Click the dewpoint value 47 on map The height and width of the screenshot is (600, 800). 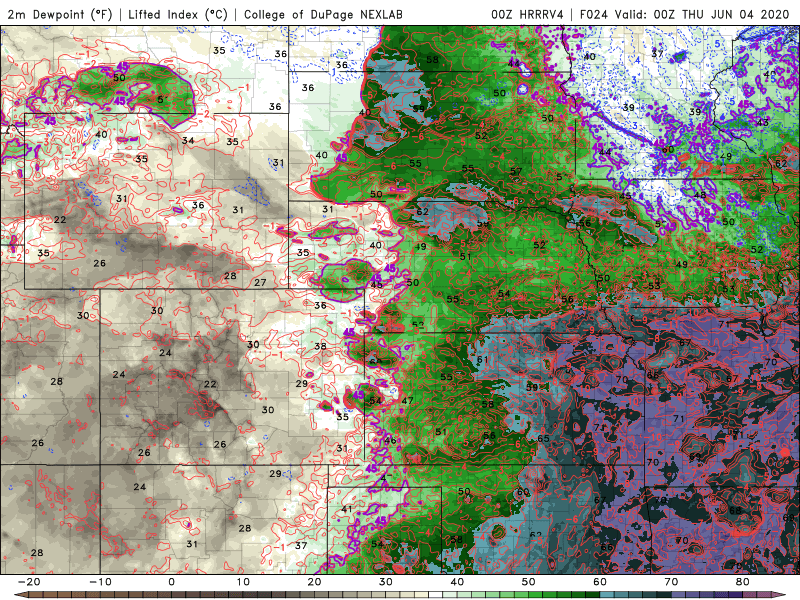(x=407, y=401)
